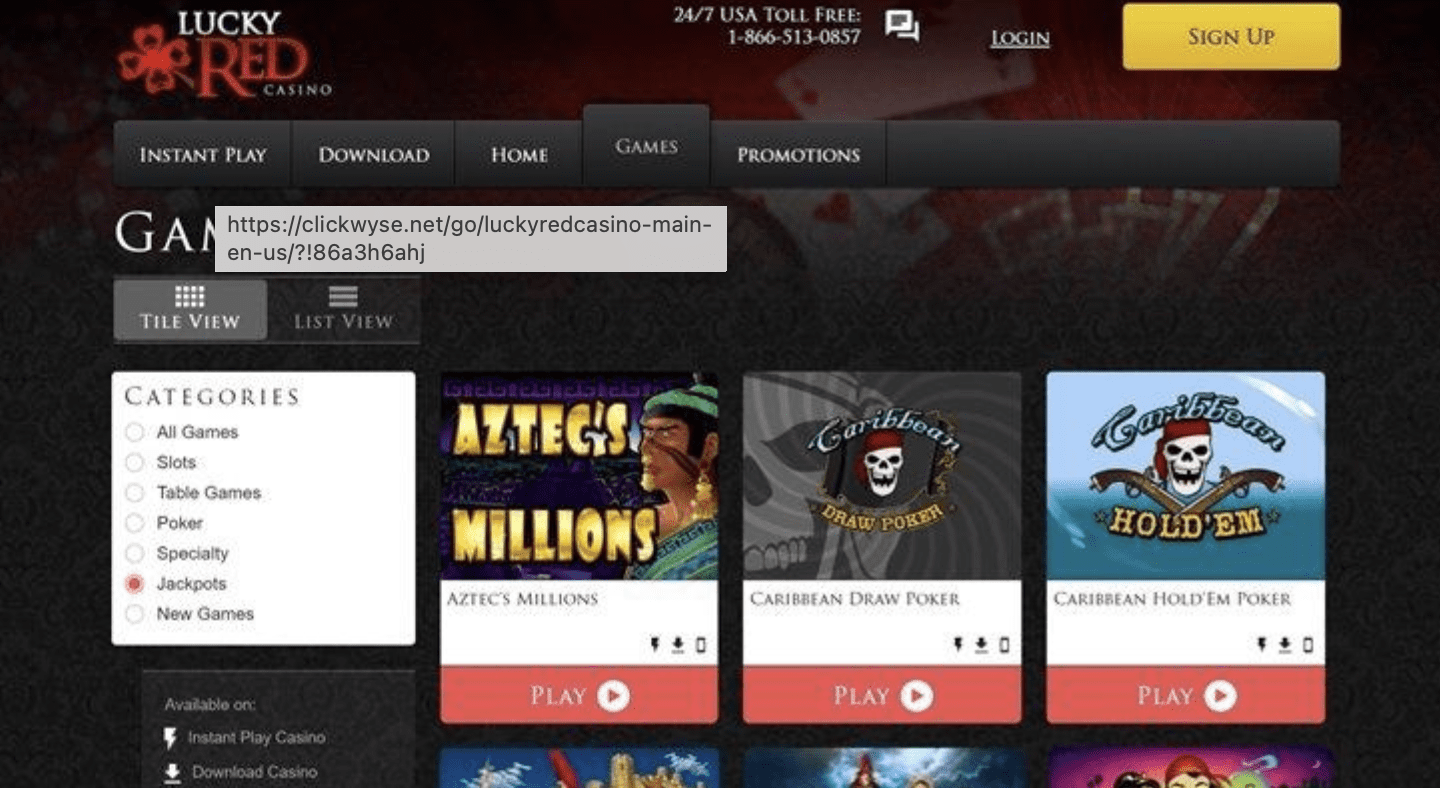Open the Download nav tab
Screen dimensions: 1440x788
coord(374,154)
